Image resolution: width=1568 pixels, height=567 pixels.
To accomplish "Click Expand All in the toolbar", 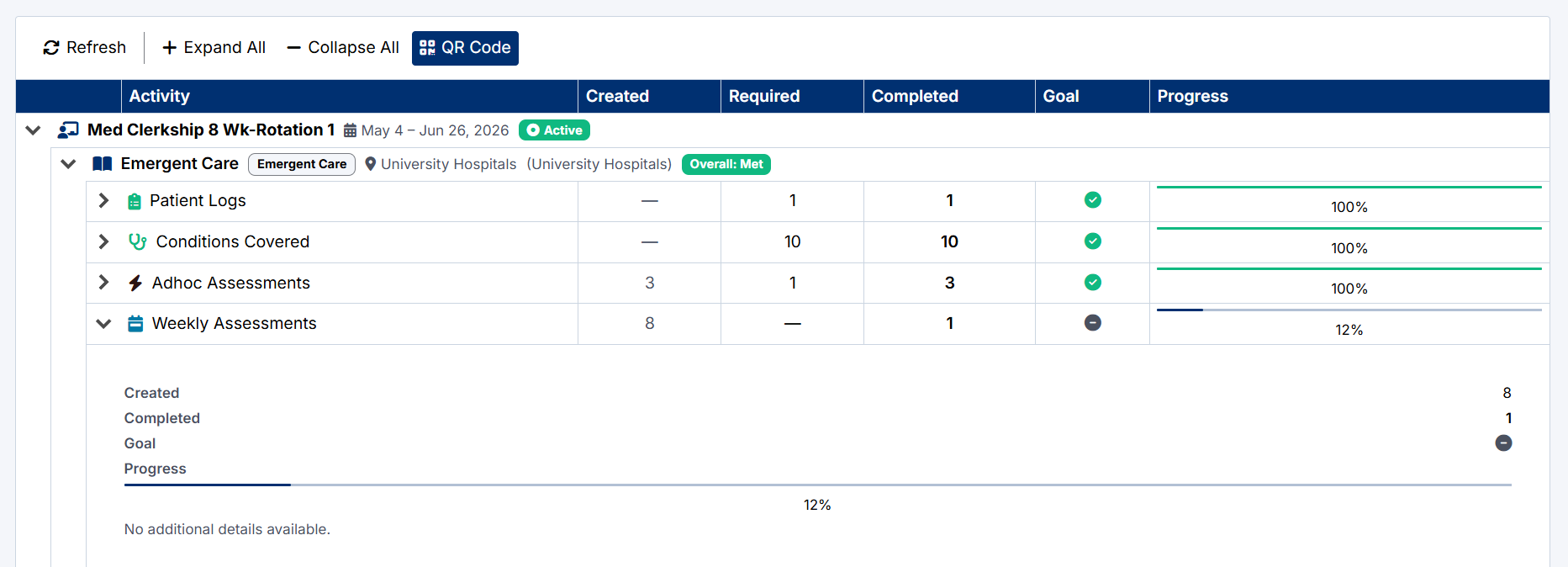I will [x=214, y=48].
